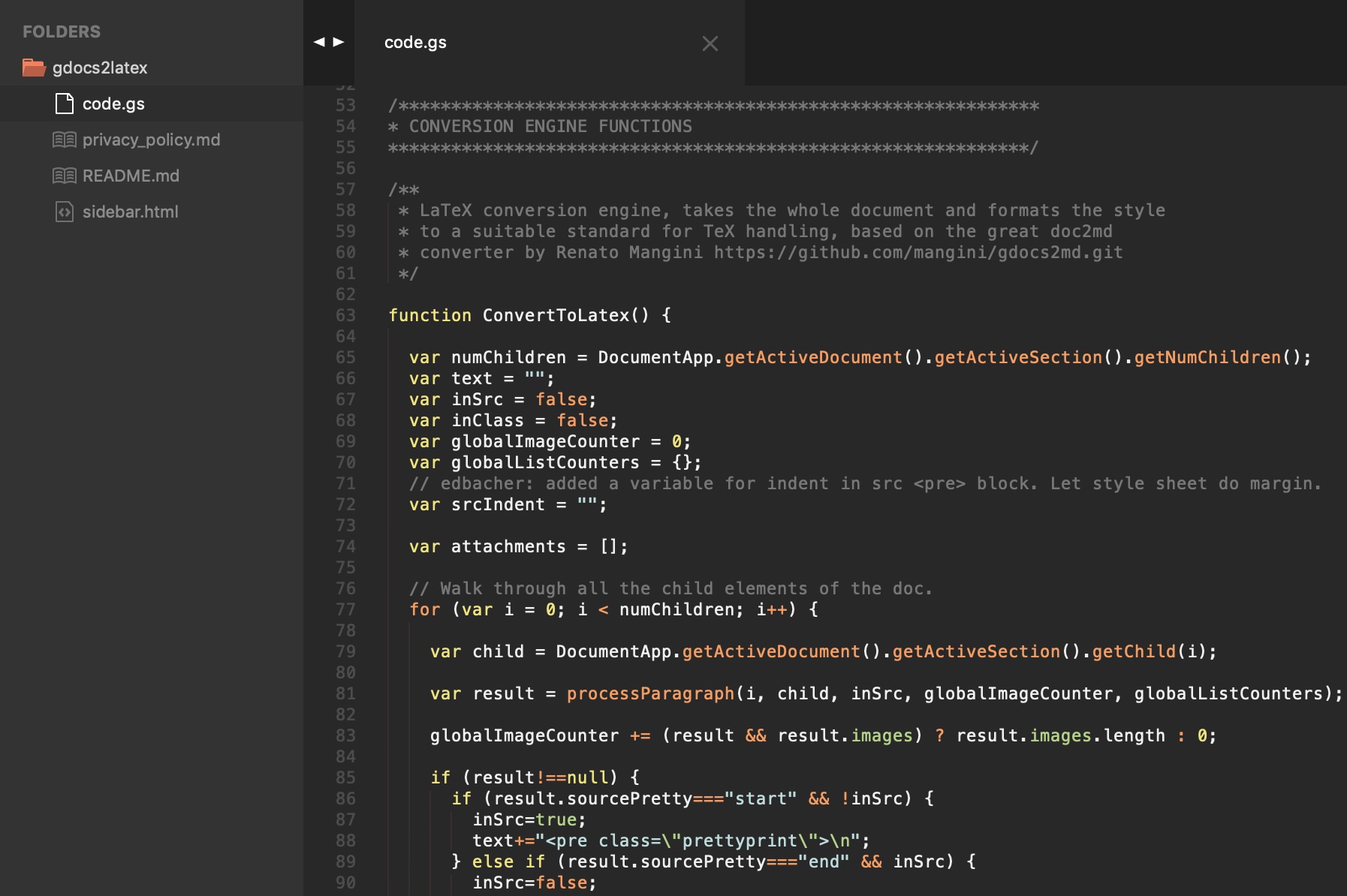The image size is (1347, 896).
Task: Place cursor on ConvertToLatex function name
Action: tap(556, 315)
